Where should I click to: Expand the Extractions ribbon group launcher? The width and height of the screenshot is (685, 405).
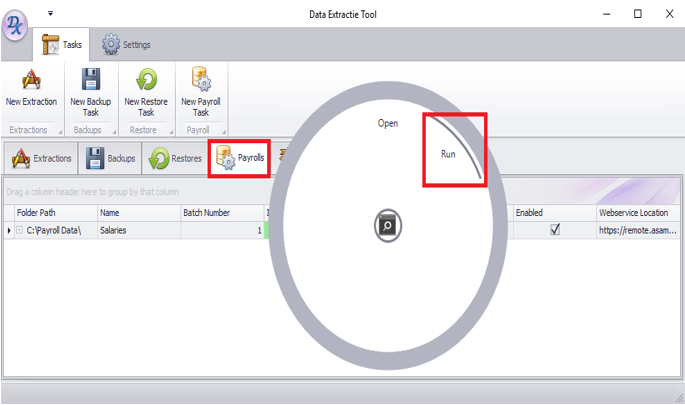coord(60,131)
